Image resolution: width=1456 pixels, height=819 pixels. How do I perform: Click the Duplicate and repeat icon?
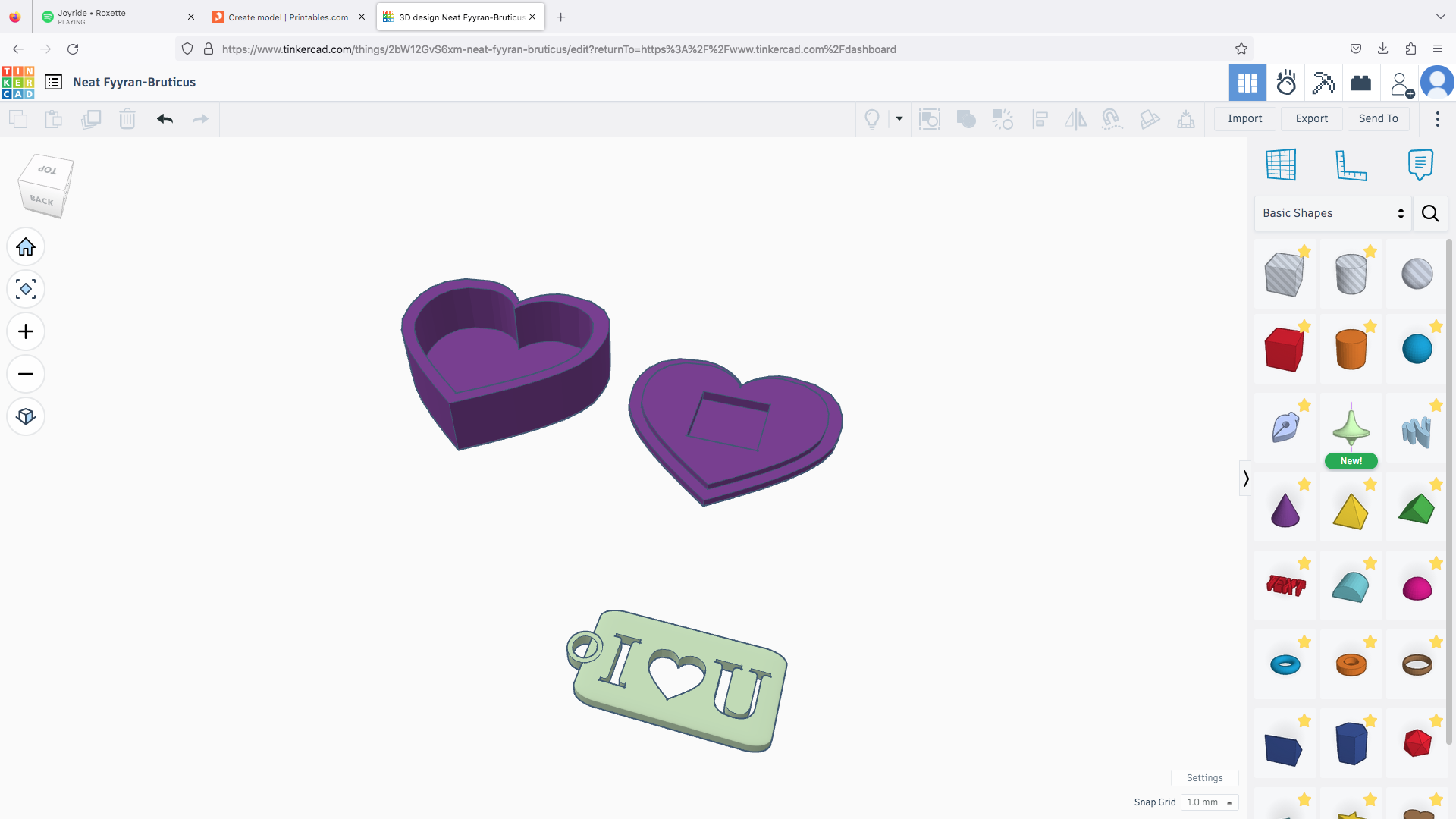pyautogui.click(x=91, y=119)
